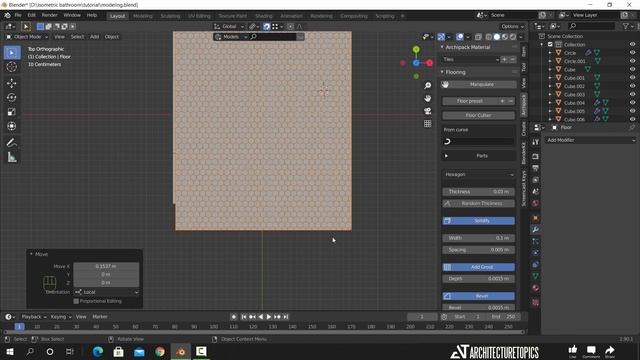Open the Render properties tab icon

tap(536, 157)
